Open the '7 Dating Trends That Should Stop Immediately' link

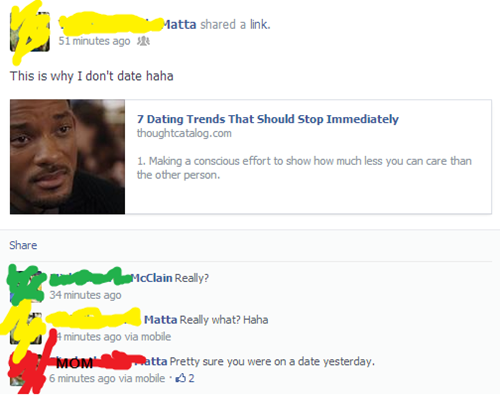pyautogui.click(x=268, y=119)
